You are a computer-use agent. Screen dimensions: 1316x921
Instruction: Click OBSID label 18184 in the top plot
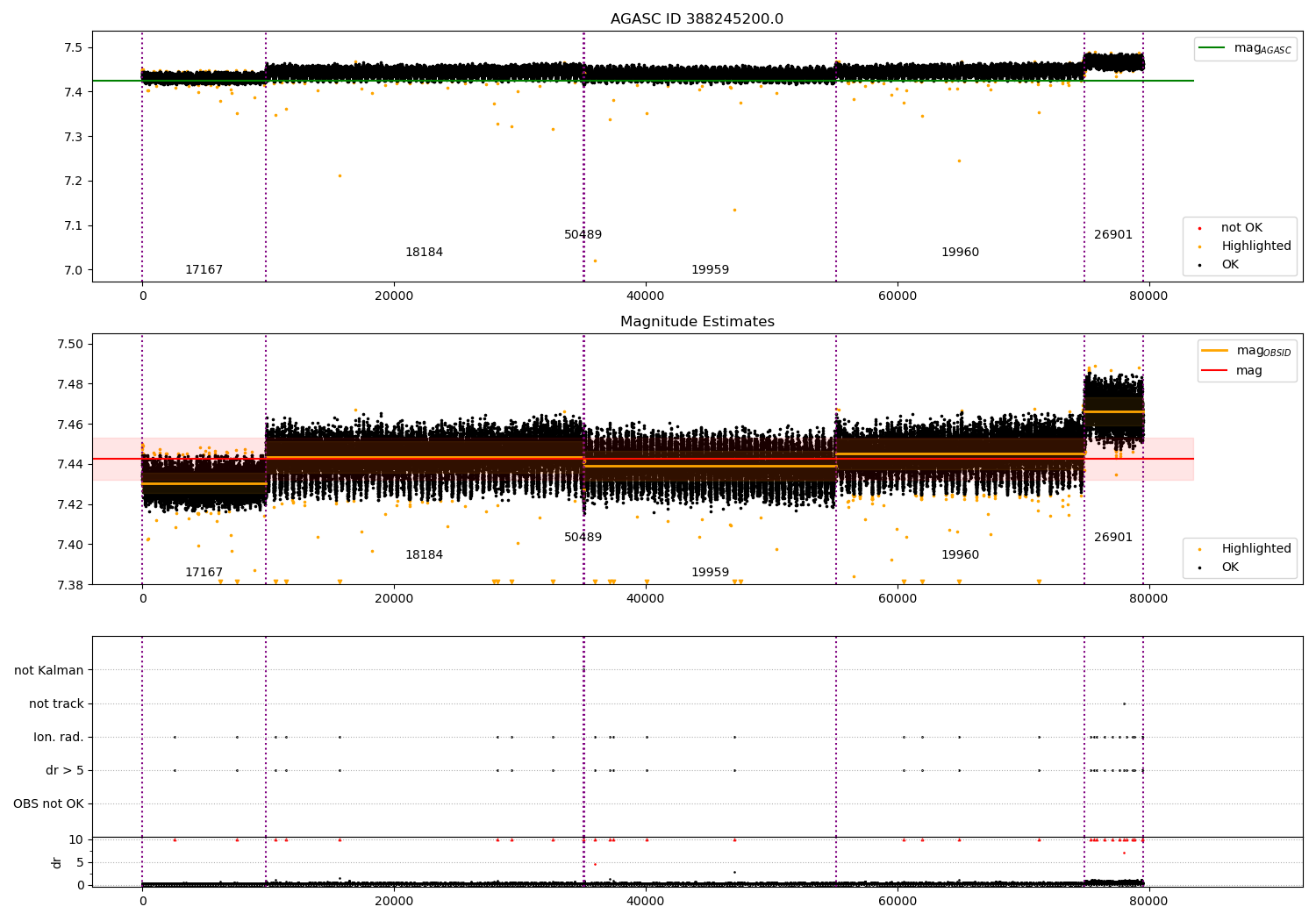pos(424,253)
